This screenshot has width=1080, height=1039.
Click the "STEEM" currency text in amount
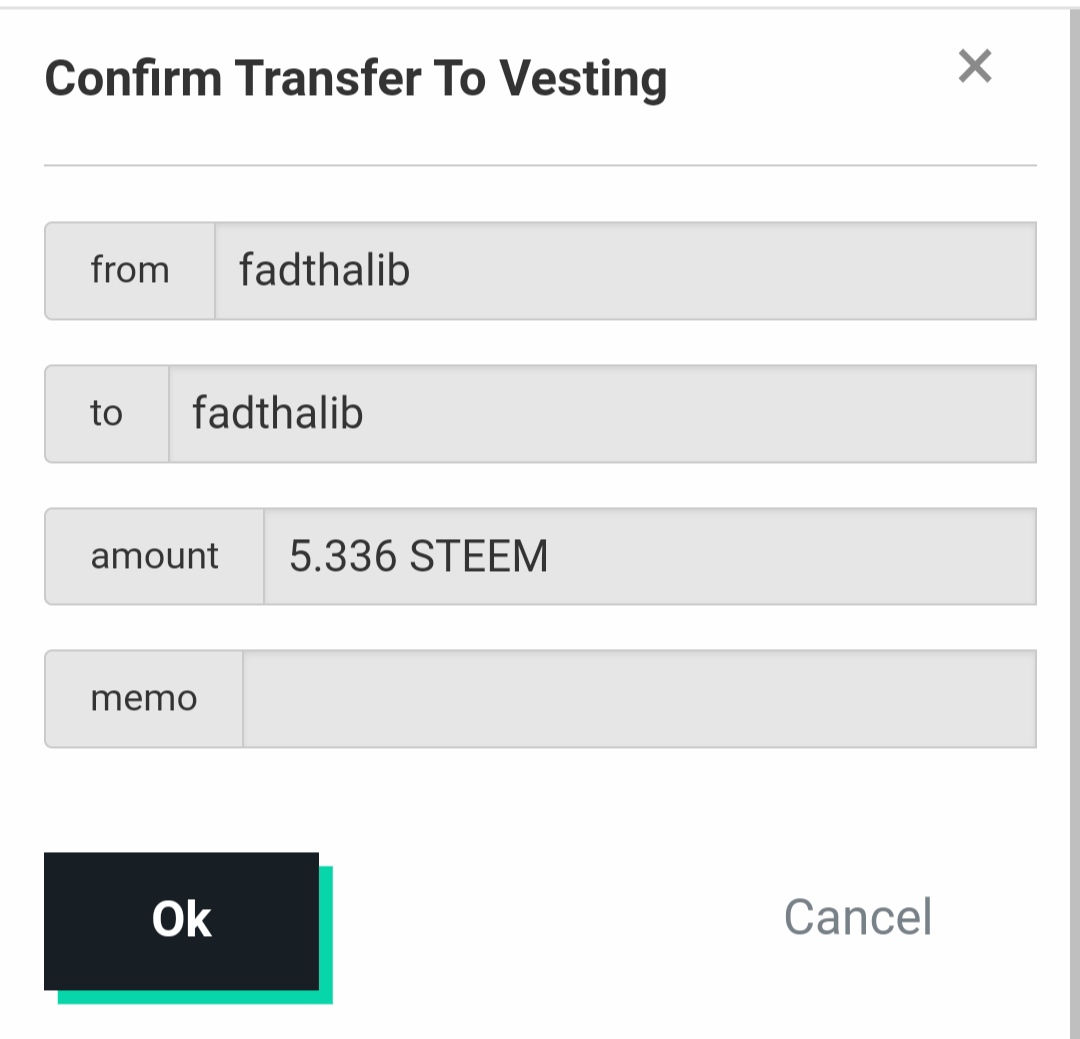coord(479,557)
